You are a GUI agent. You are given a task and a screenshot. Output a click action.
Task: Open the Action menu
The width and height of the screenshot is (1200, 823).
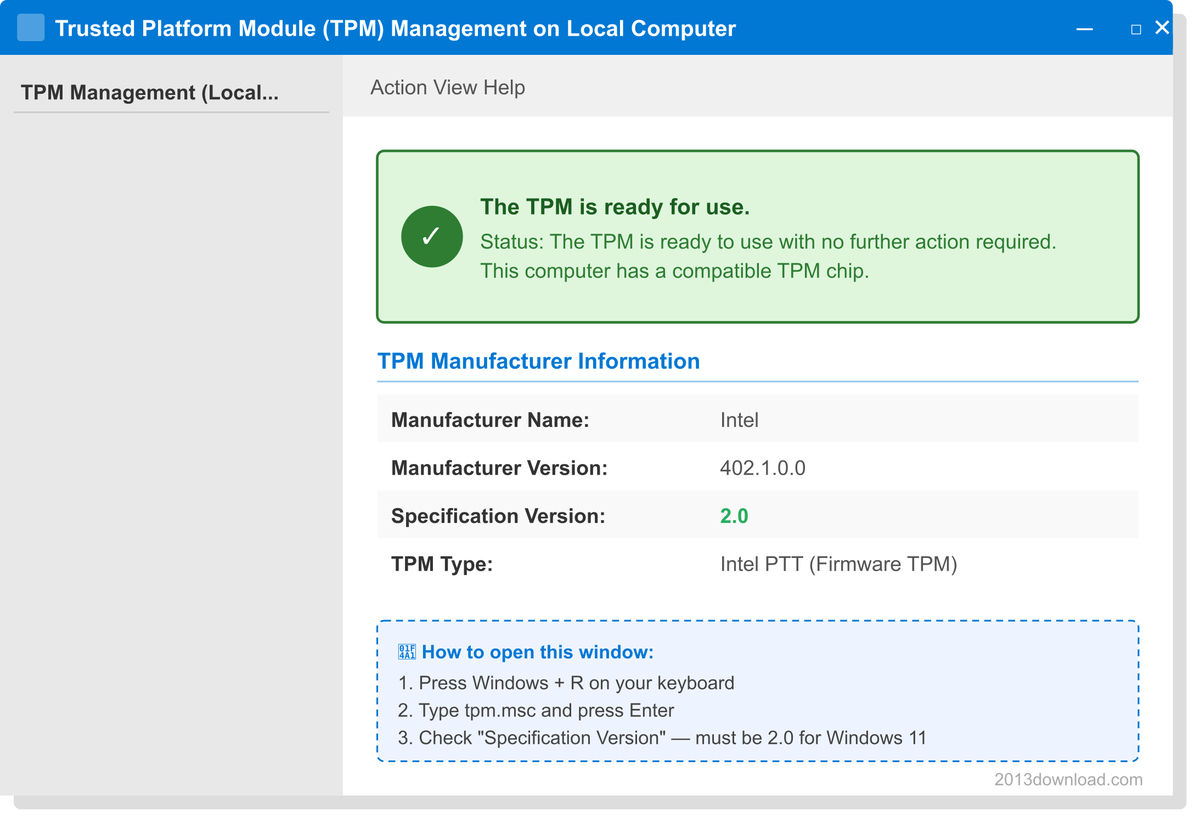pos(398,88)
